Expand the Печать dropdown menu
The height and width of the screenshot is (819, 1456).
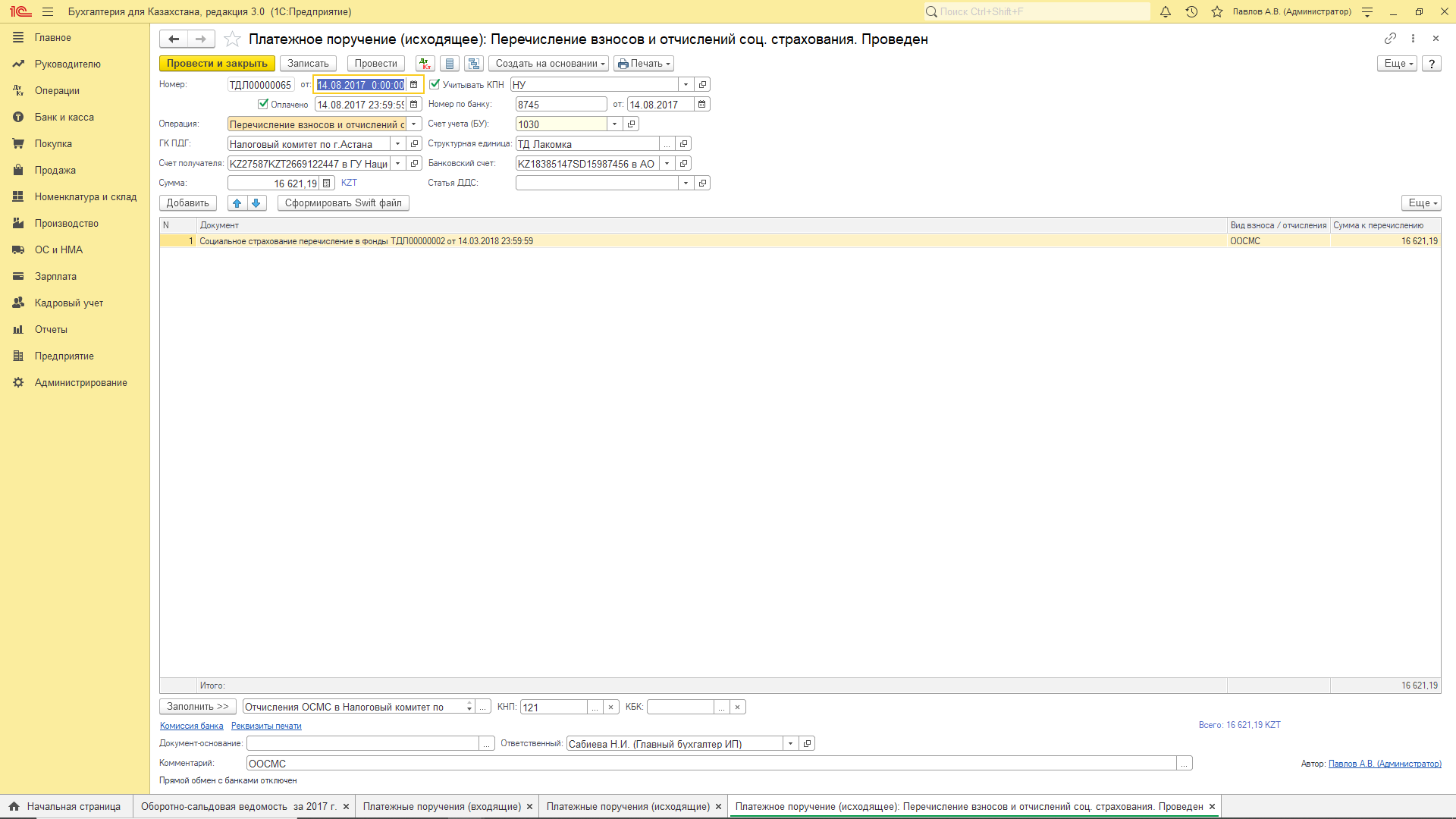[644, 64]
